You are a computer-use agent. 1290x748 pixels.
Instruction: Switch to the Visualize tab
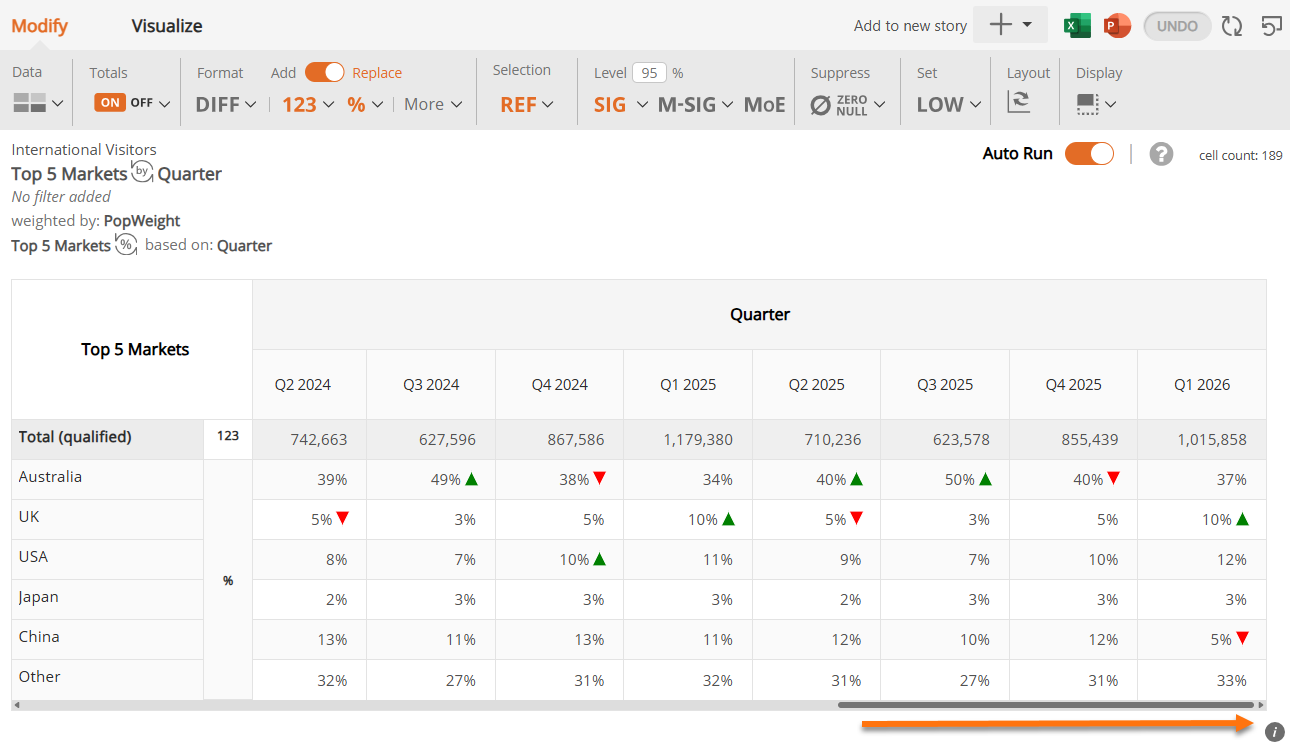167,26
